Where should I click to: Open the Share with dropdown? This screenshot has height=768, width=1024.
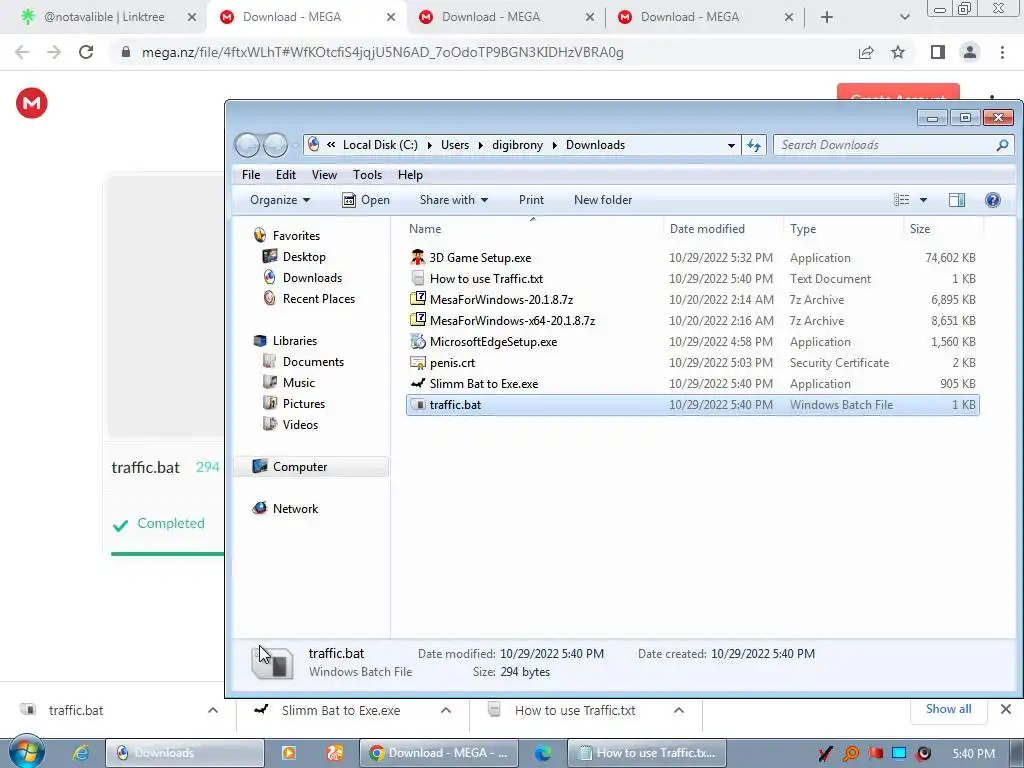tap(454, 200)
